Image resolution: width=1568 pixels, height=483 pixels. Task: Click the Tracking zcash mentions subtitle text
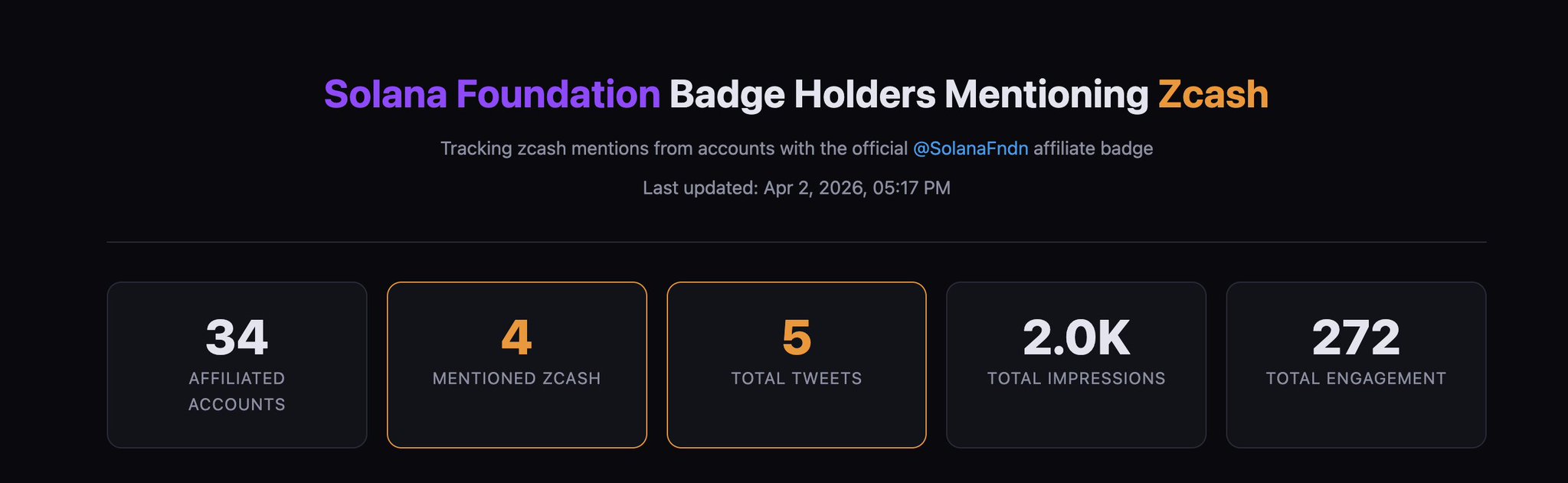(673, 148)
